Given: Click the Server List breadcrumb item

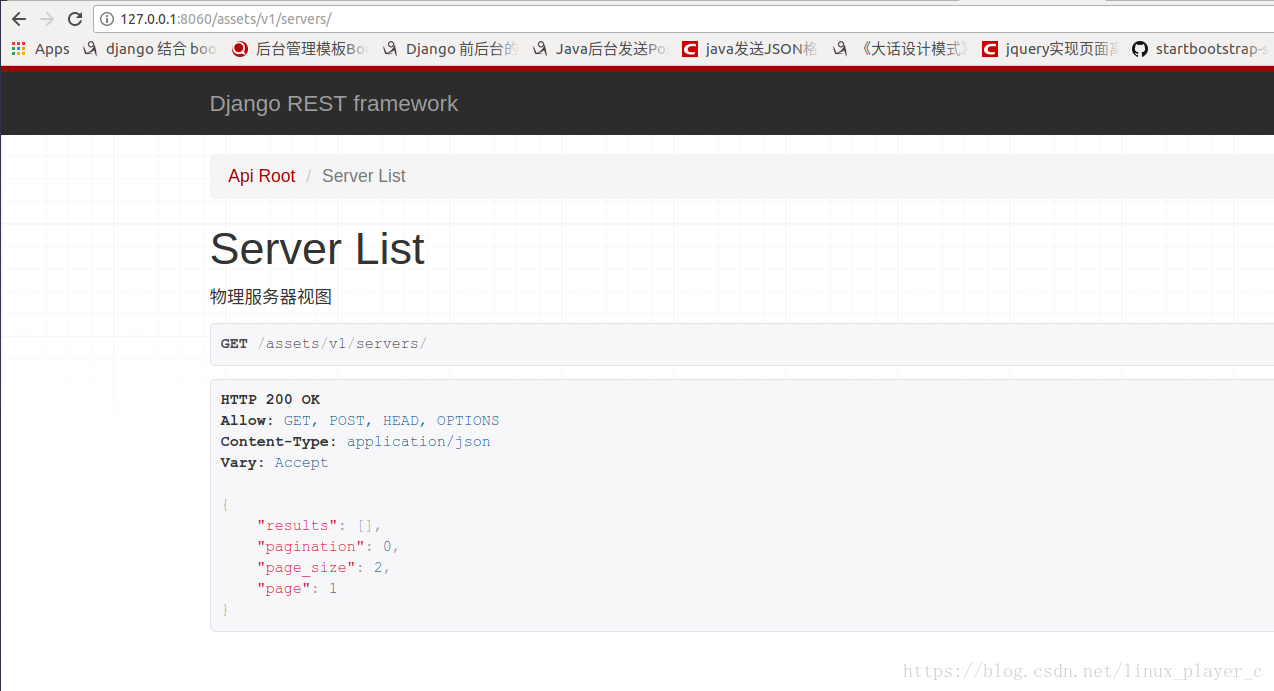Looking at the screenshot, I should tap(364, 176).
